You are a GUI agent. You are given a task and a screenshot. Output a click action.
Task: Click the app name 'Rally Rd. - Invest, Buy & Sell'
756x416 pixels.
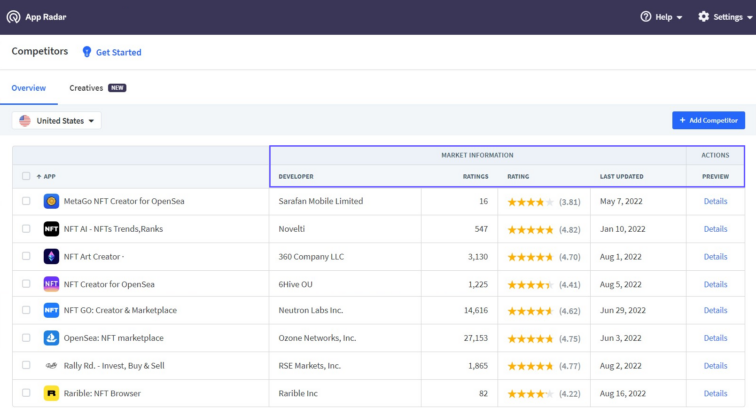[x=114, y=365]
